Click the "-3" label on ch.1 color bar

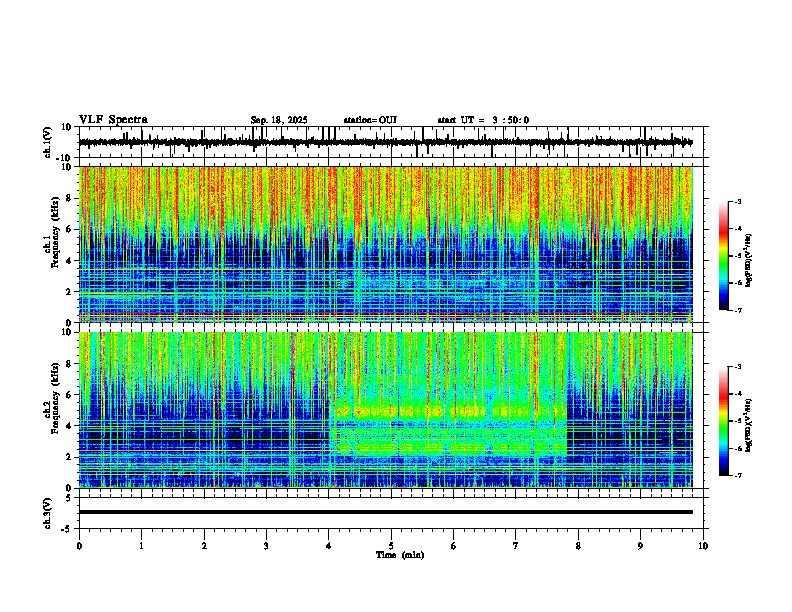(738, 202)
